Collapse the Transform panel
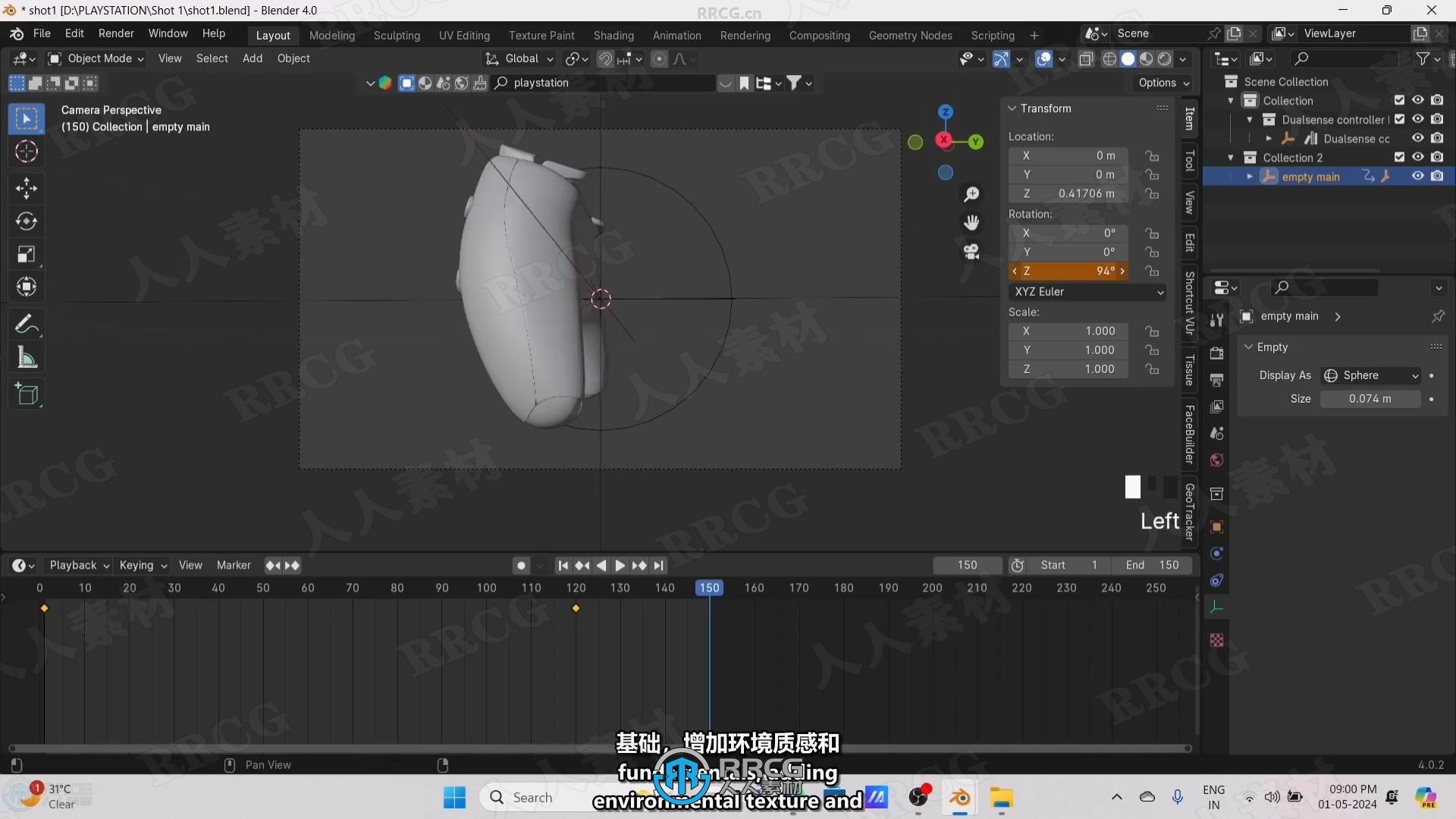The width and height of the screenshot is (1456, 819). tap(1012, 108)
